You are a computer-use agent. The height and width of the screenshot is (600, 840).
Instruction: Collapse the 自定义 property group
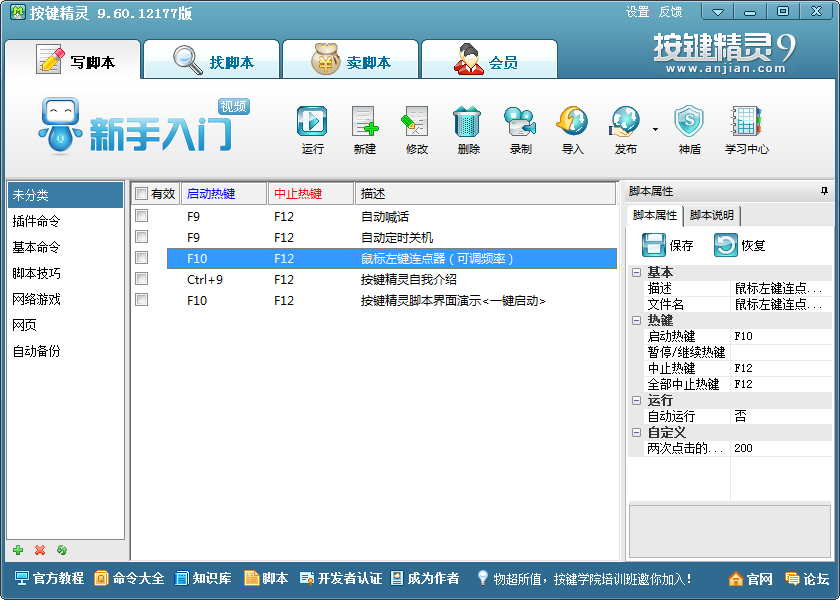click(636, 432)
